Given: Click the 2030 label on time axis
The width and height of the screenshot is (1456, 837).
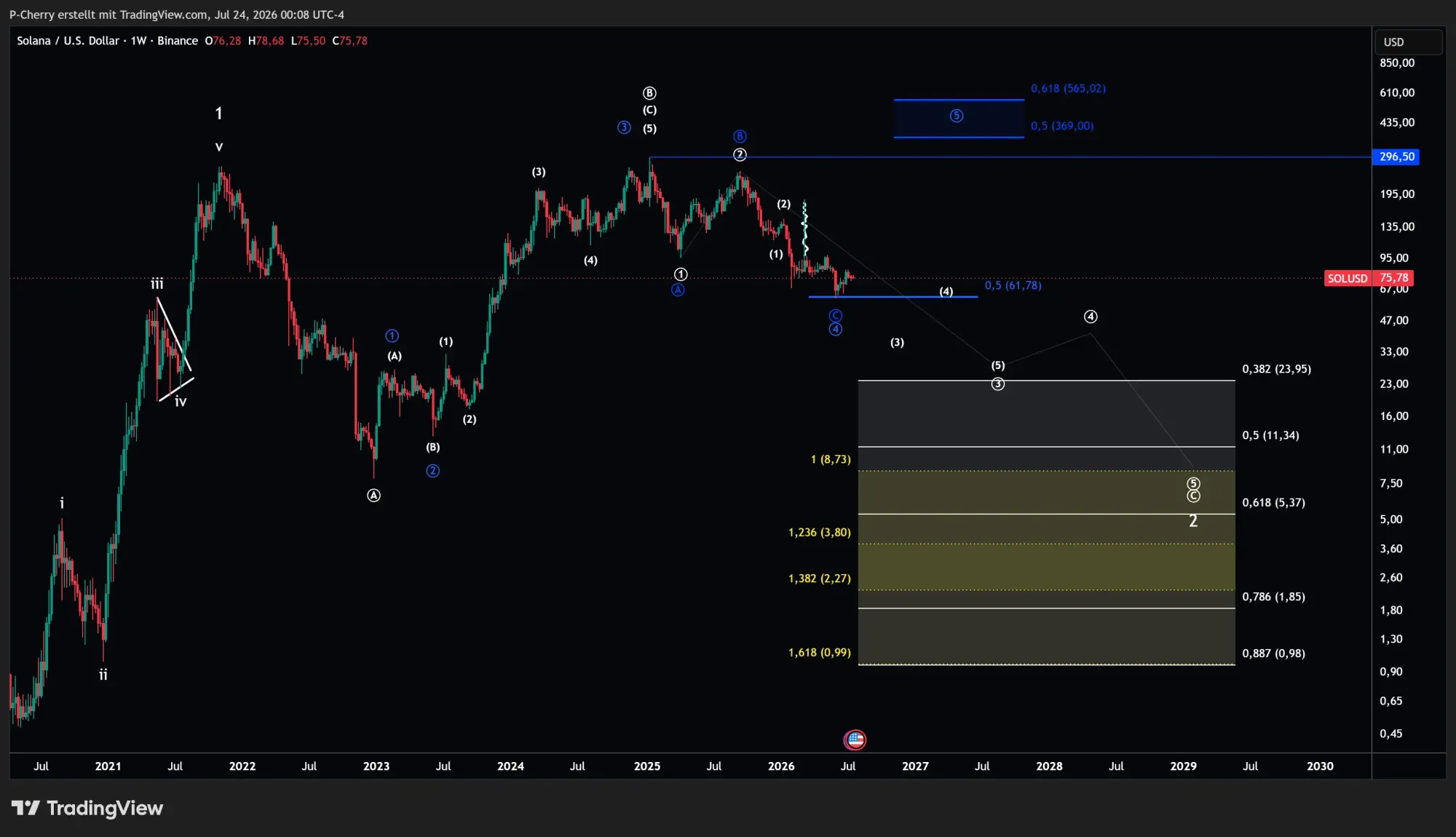Looking at the screenshot, I should [1320, 766].
